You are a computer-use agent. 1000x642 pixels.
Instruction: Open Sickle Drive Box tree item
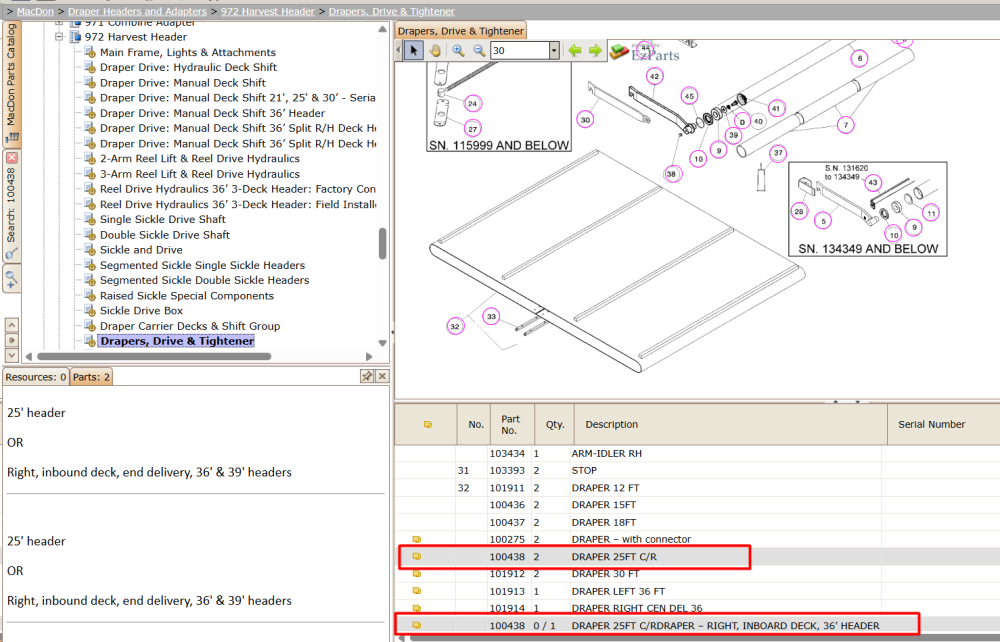pos(142,310)
